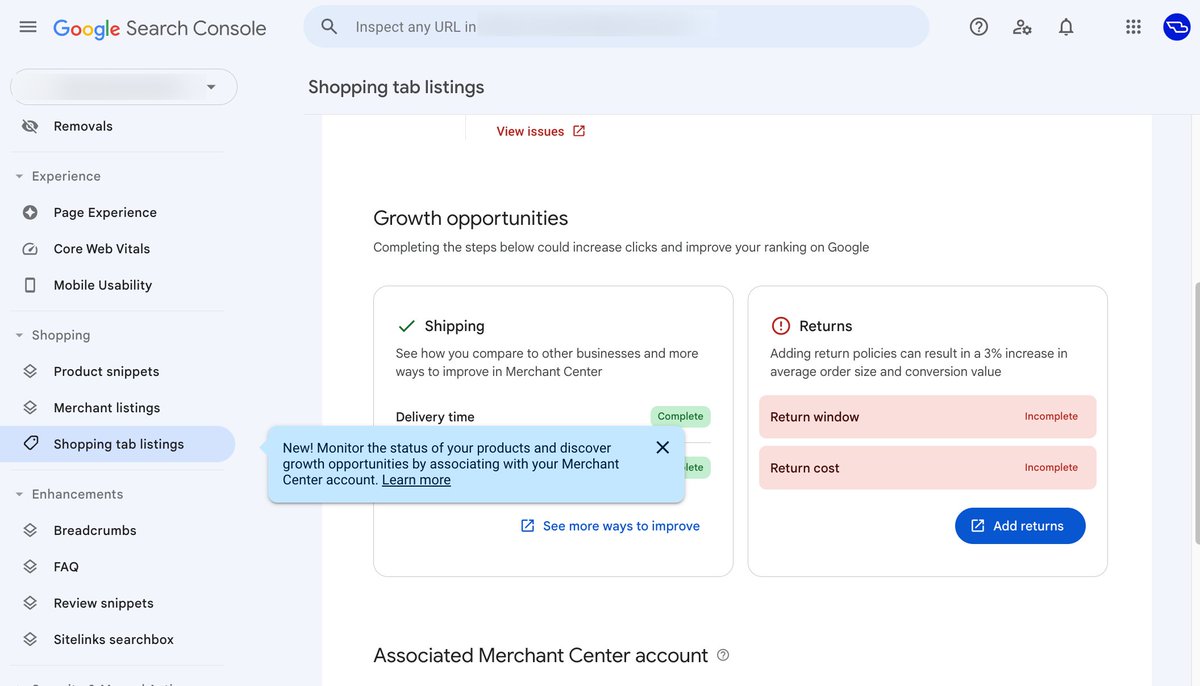Open the property selector dropdown
The width and height of the screenshot is (1200, 686).
pyautogui.click(x=124, y=87)
